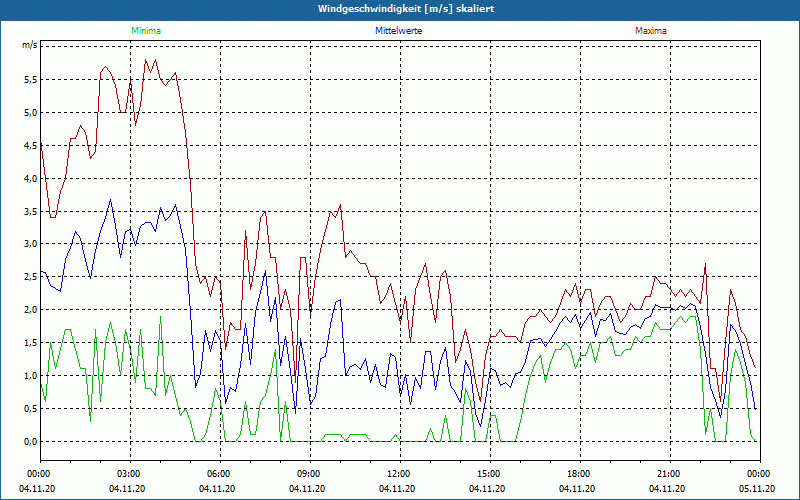Screen dimensions: 800x500
Task: Click the 15:00 time axis label
Action: [x=490, y=474]
